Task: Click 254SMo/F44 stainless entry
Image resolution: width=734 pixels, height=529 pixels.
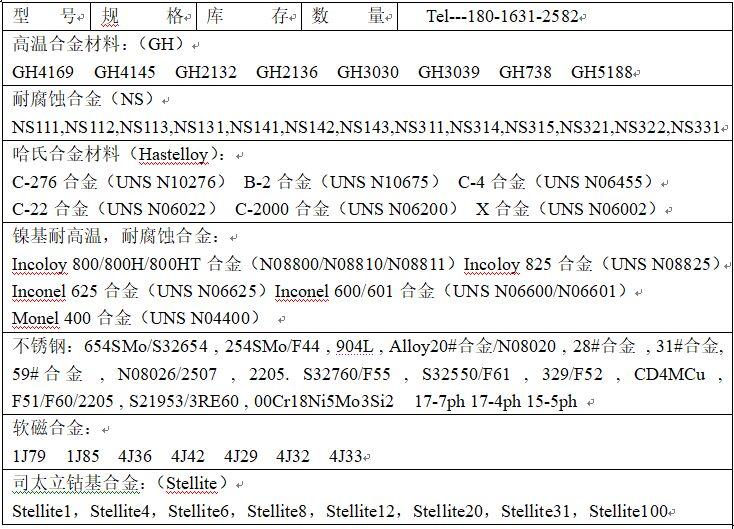Action: pos(272,346)
